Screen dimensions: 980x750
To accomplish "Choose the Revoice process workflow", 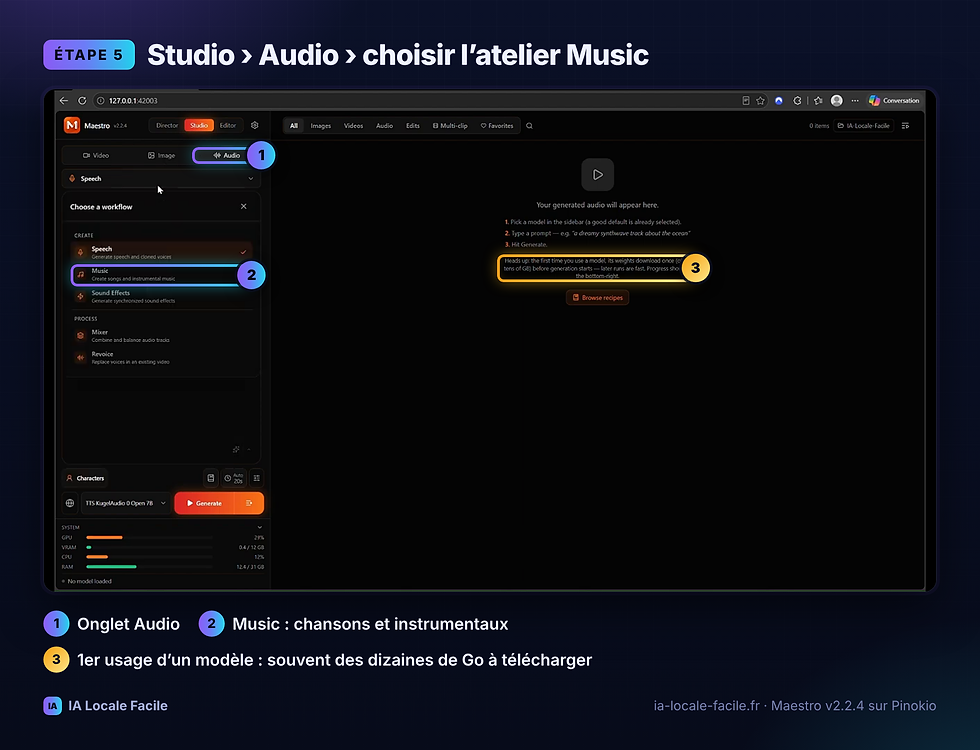I will pos(162,358).
